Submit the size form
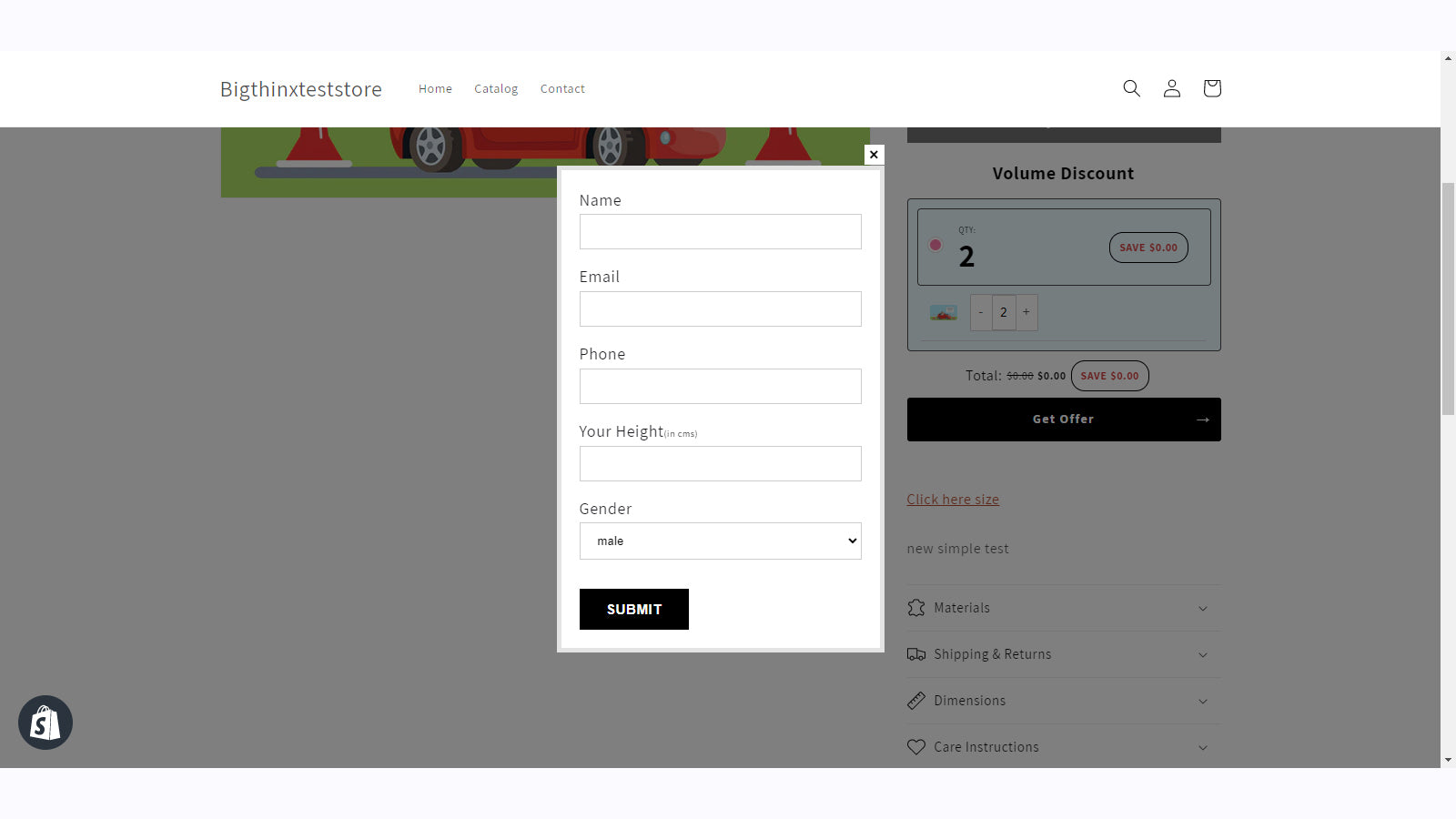Image resolution: width=1456 pixels, height=819 pixels. (x=634, y=609)
